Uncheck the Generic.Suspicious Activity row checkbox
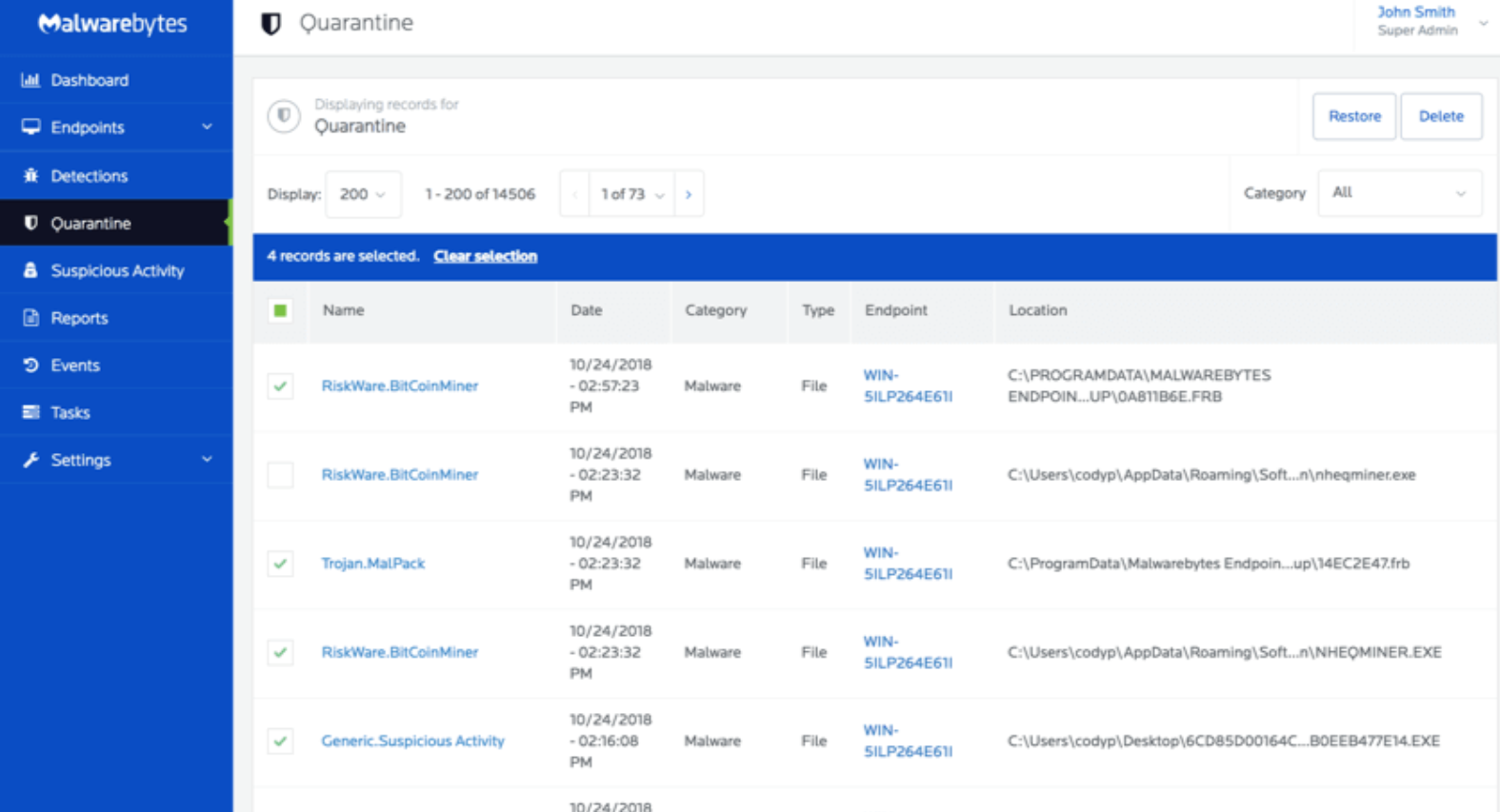The width and height of the screenshot is (1500, 812). 280,741
